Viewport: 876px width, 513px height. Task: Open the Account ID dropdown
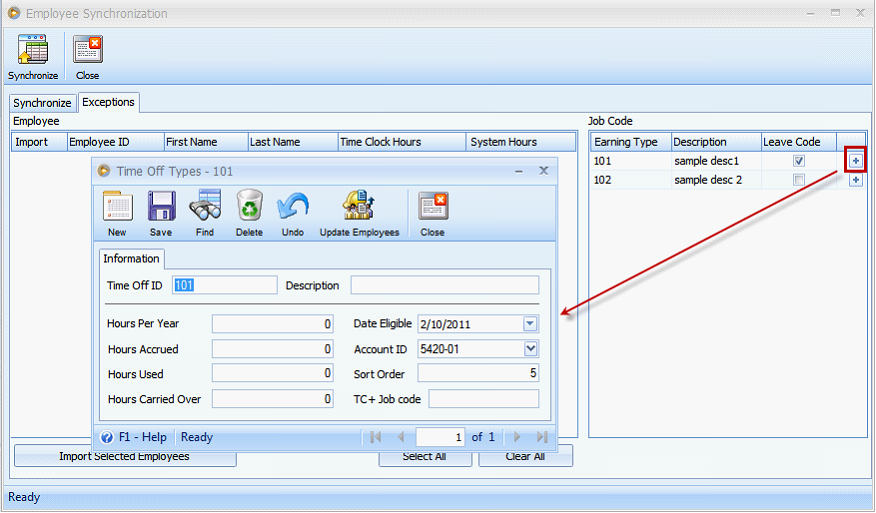coord(530,349)
